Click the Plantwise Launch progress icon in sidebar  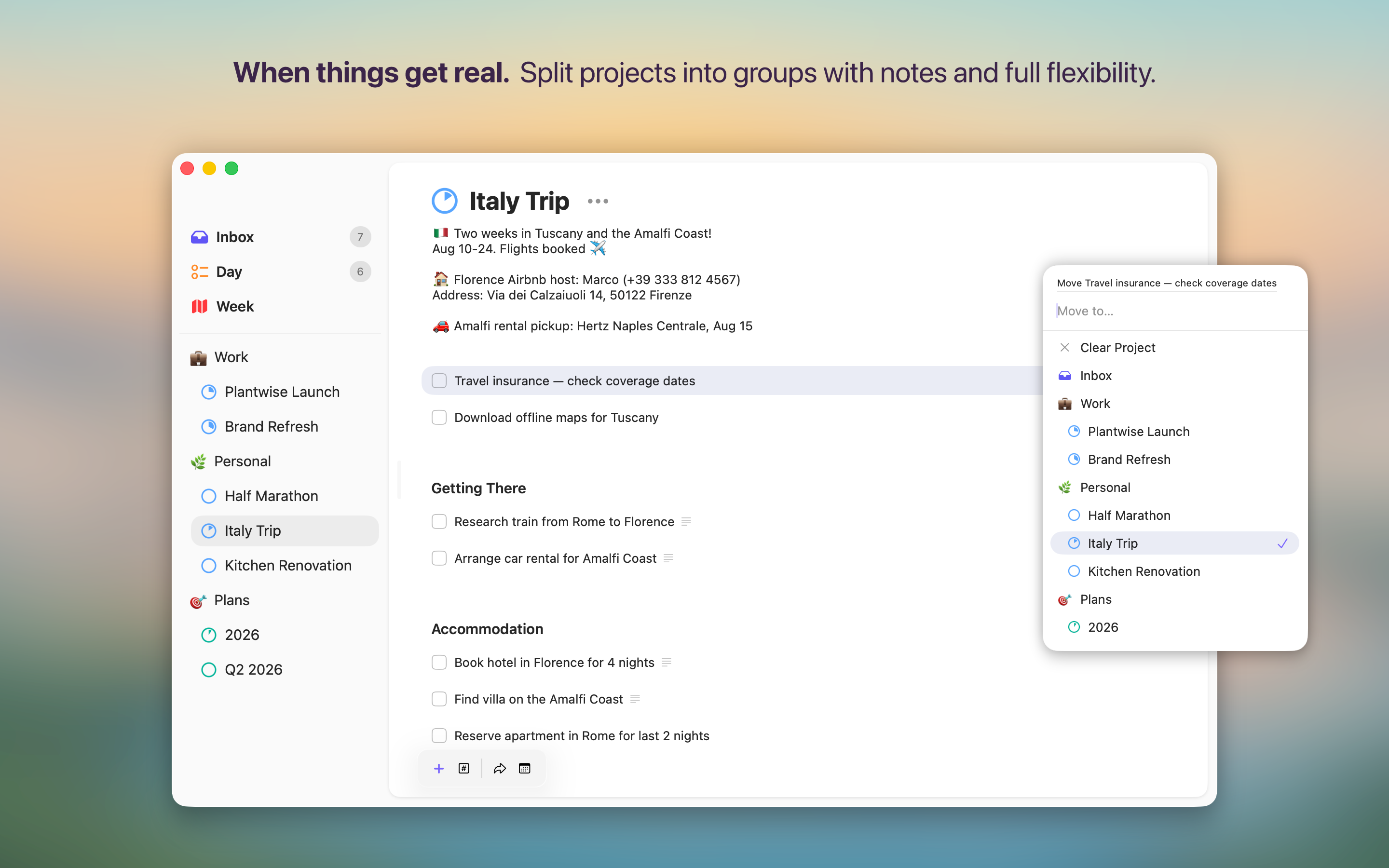209,392
